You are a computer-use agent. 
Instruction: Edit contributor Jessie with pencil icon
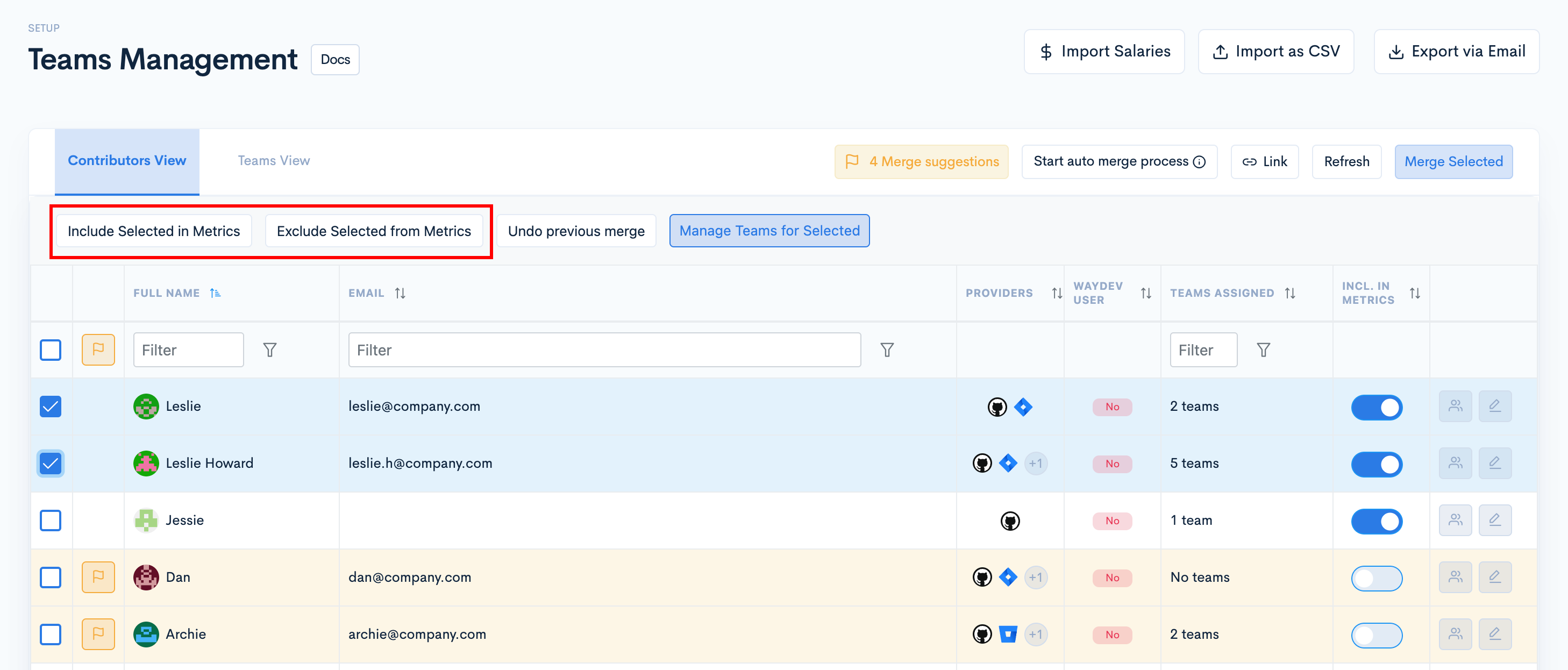[1495, 521]
